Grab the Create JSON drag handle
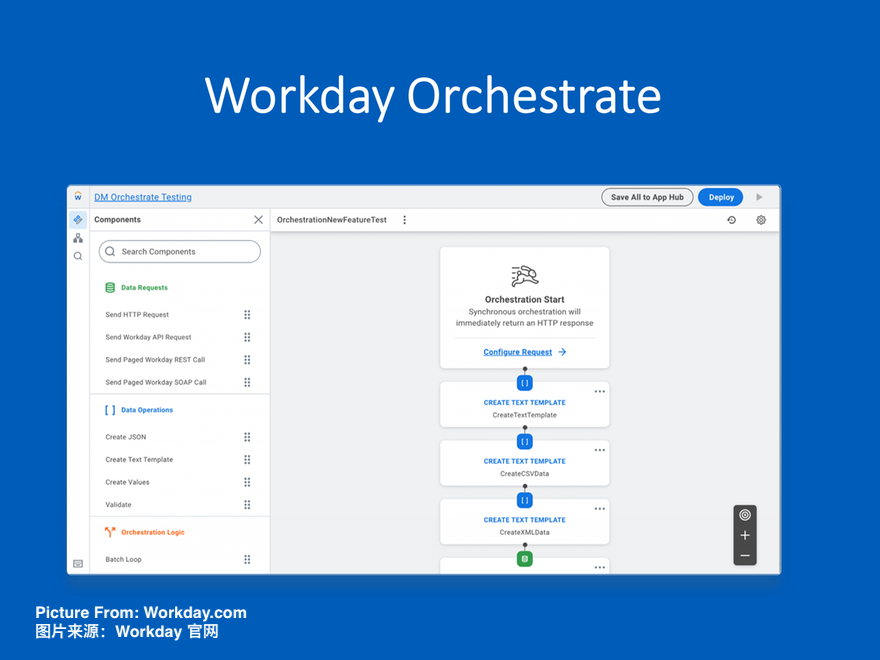This screenshot has width=880, height=660. point(247,437)
